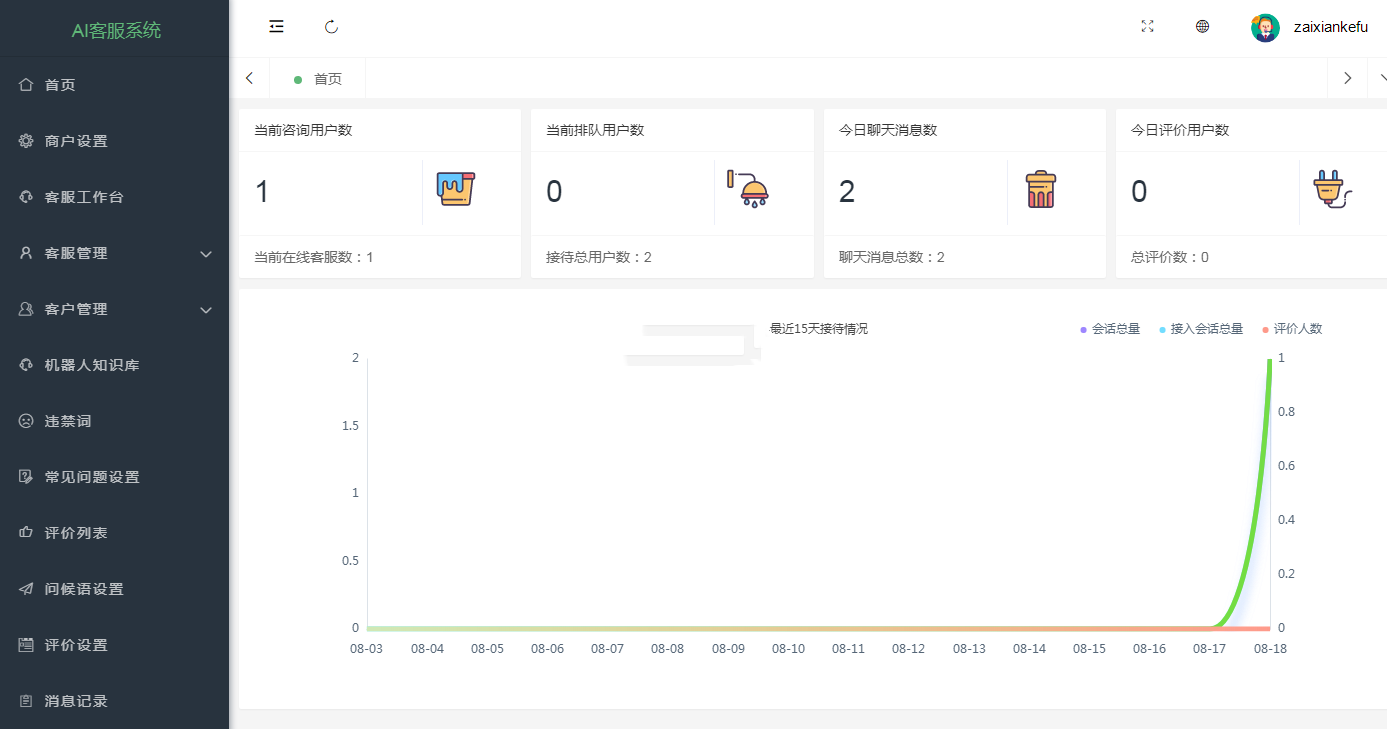Go to 评价设置 page

114,645
